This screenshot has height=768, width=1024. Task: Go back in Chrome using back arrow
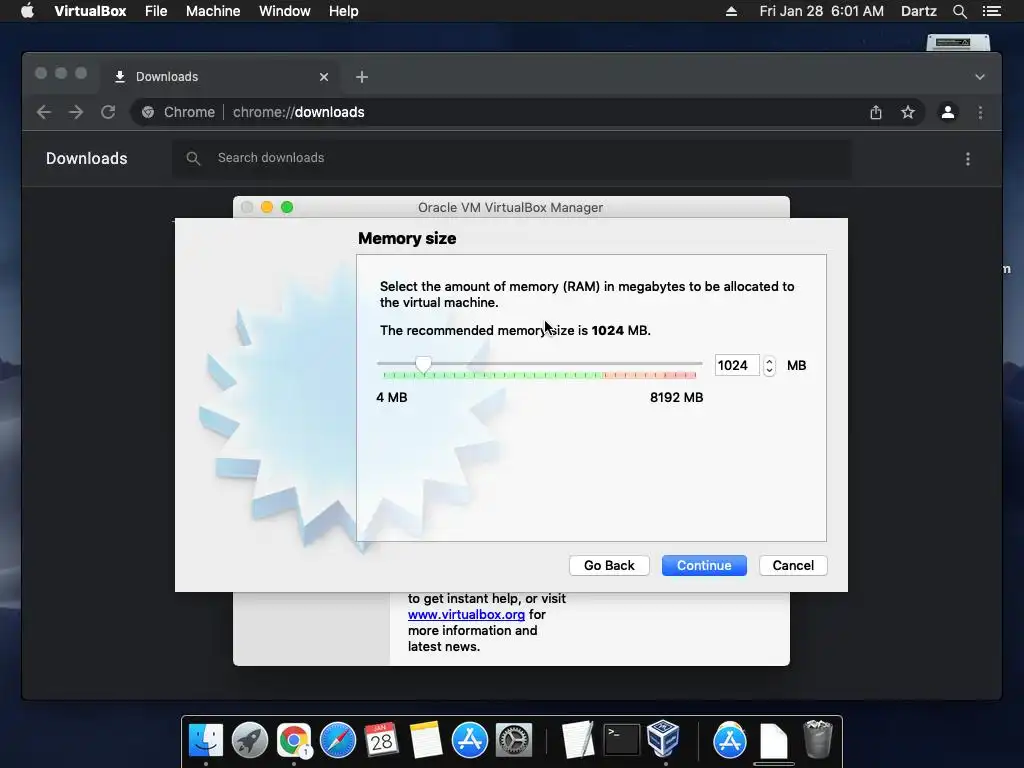pos(44,112)
